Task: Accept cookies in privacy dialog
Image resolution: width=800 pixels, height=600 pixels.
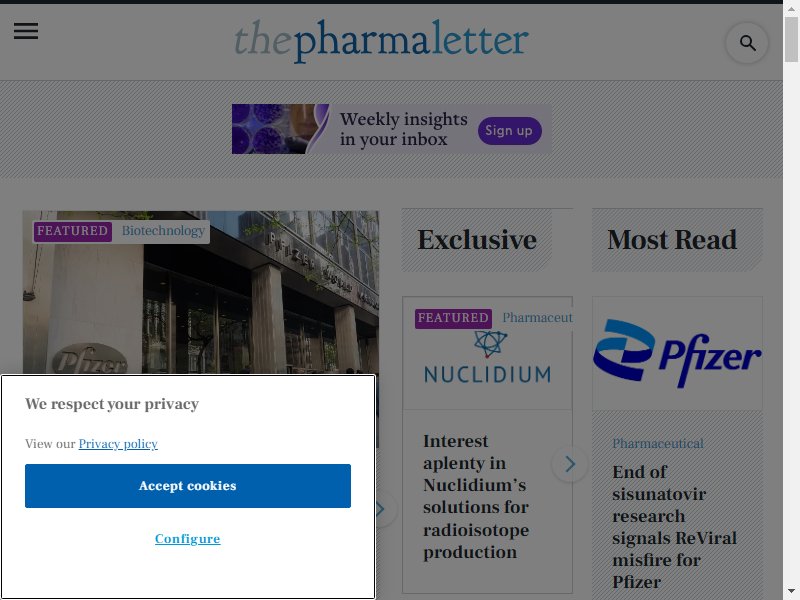Action: click(188, 486)
